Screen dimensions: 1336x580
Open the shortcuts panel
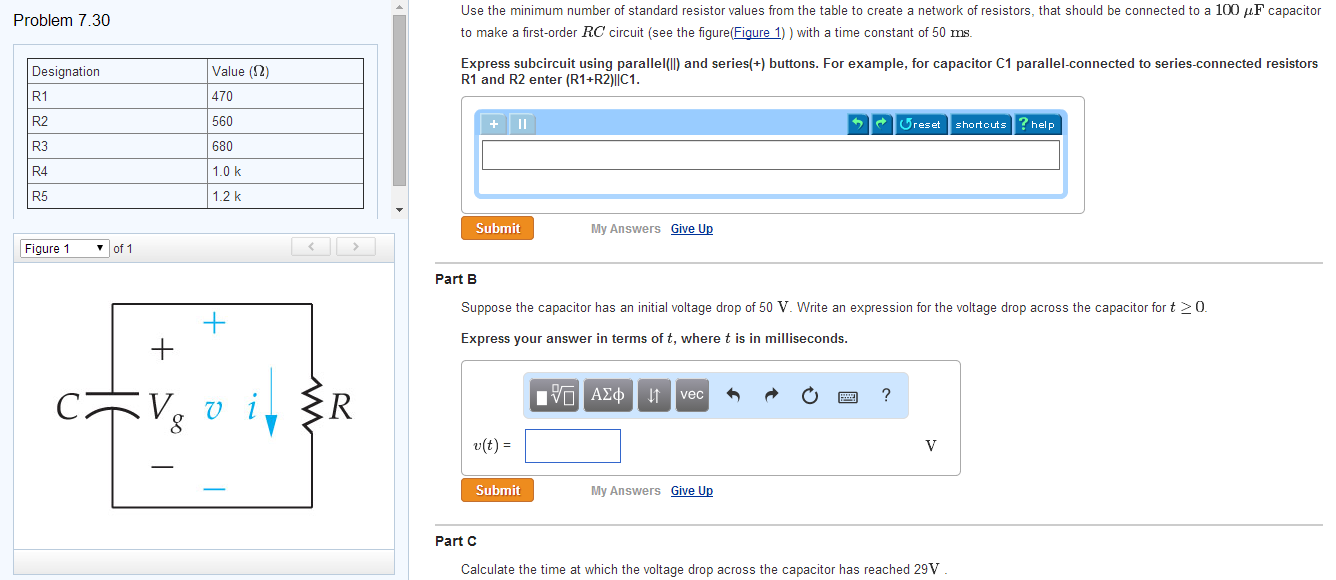980,124
